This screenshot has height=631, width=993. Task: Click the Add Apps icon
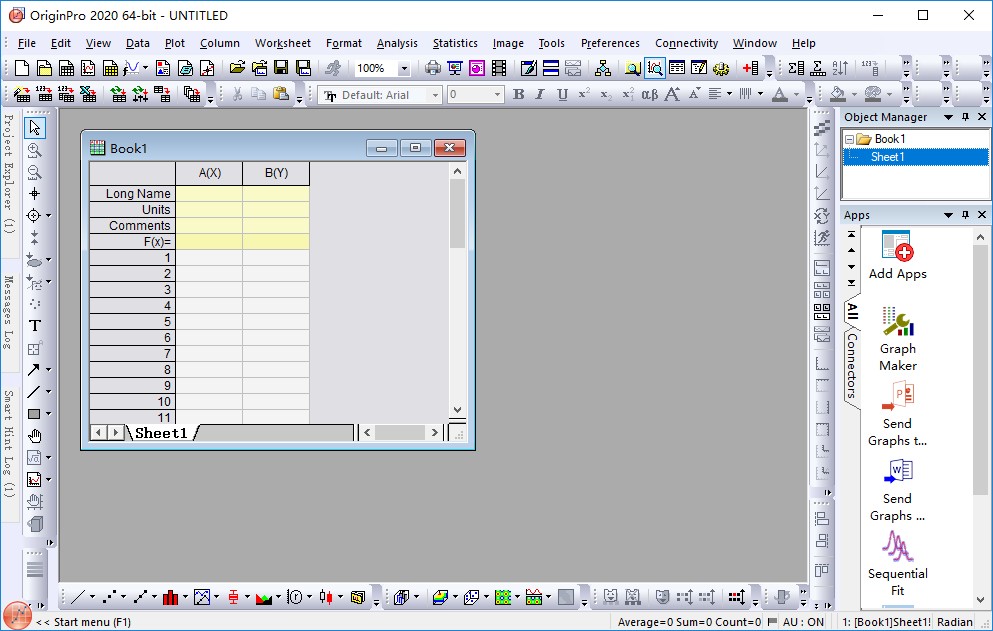point(897,256)
